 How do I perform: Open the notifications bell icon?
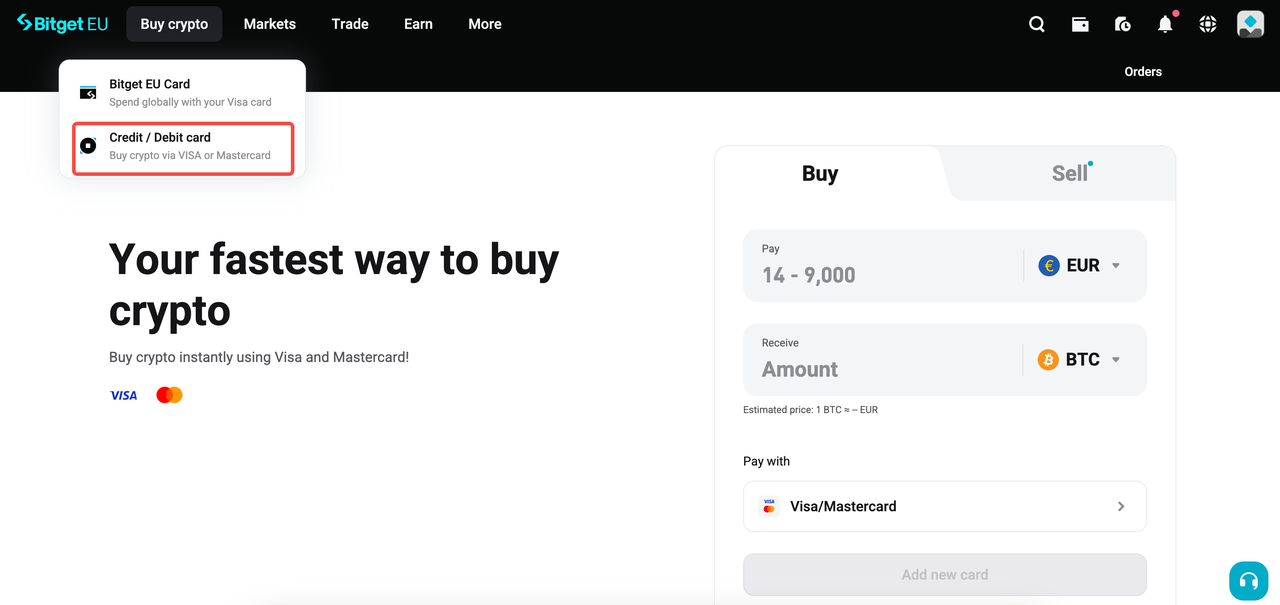pos(1166,23)
